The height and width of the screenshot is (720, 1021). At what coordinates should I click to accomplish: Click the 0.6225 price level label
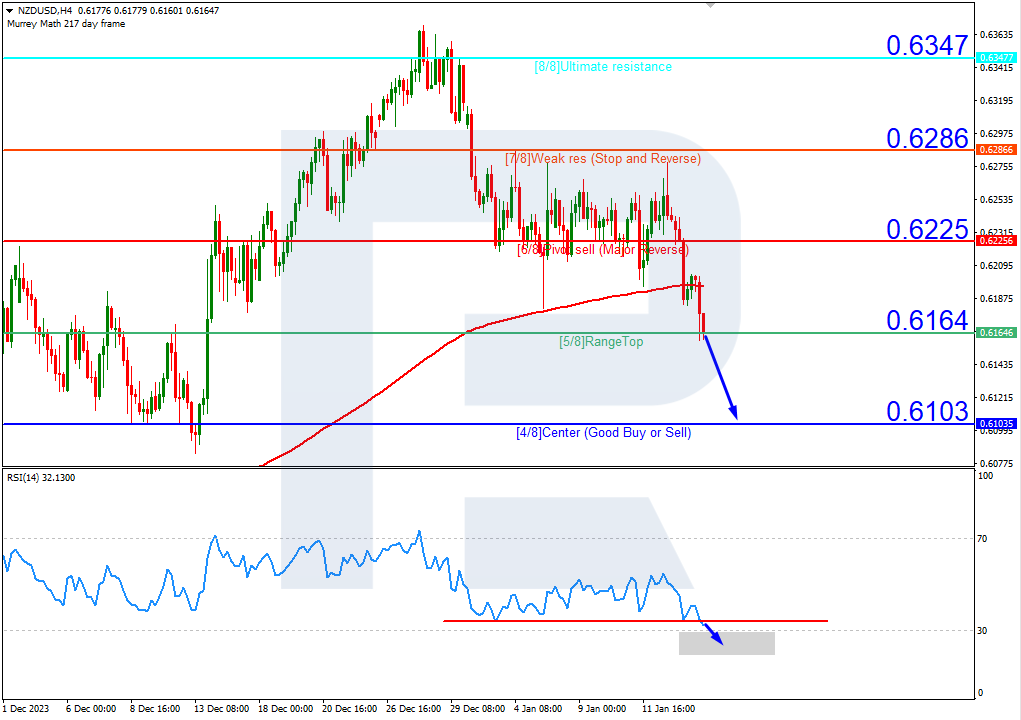(x=925, y=230)
